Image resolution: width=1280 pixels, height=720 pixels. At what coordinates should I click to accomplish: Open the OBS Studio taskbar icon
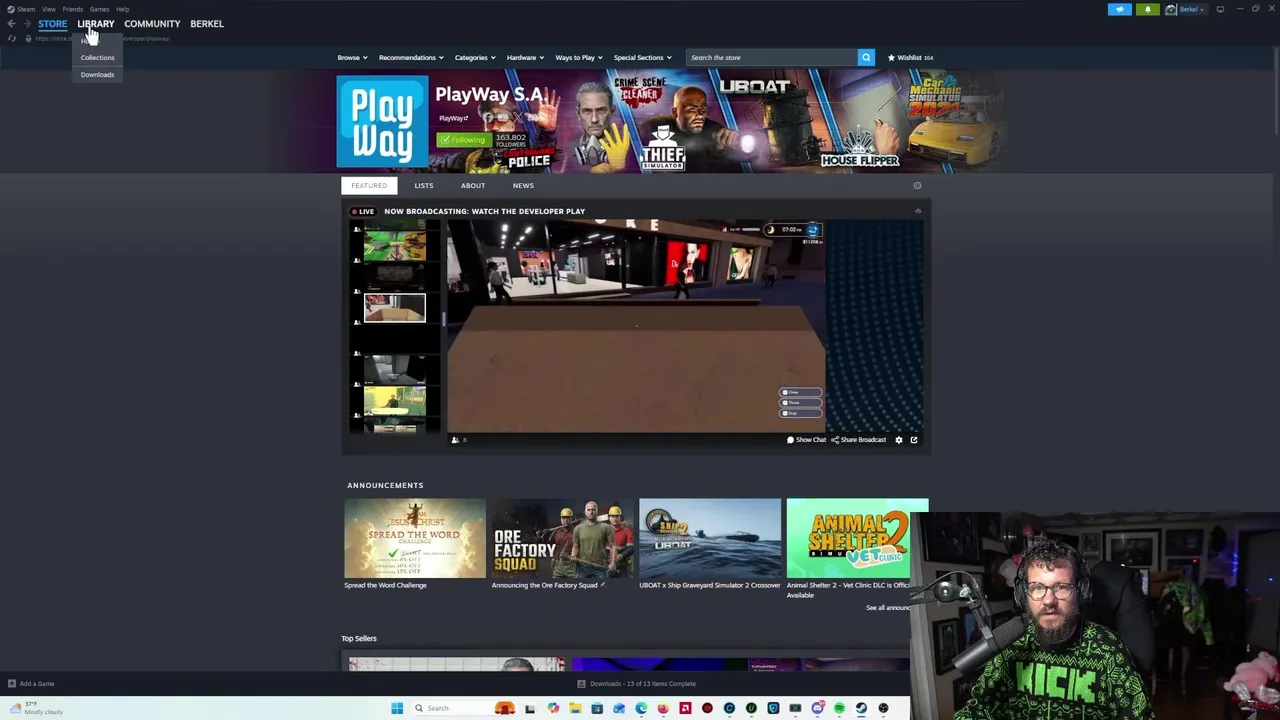pyautogui.click(x=883, y=708)
